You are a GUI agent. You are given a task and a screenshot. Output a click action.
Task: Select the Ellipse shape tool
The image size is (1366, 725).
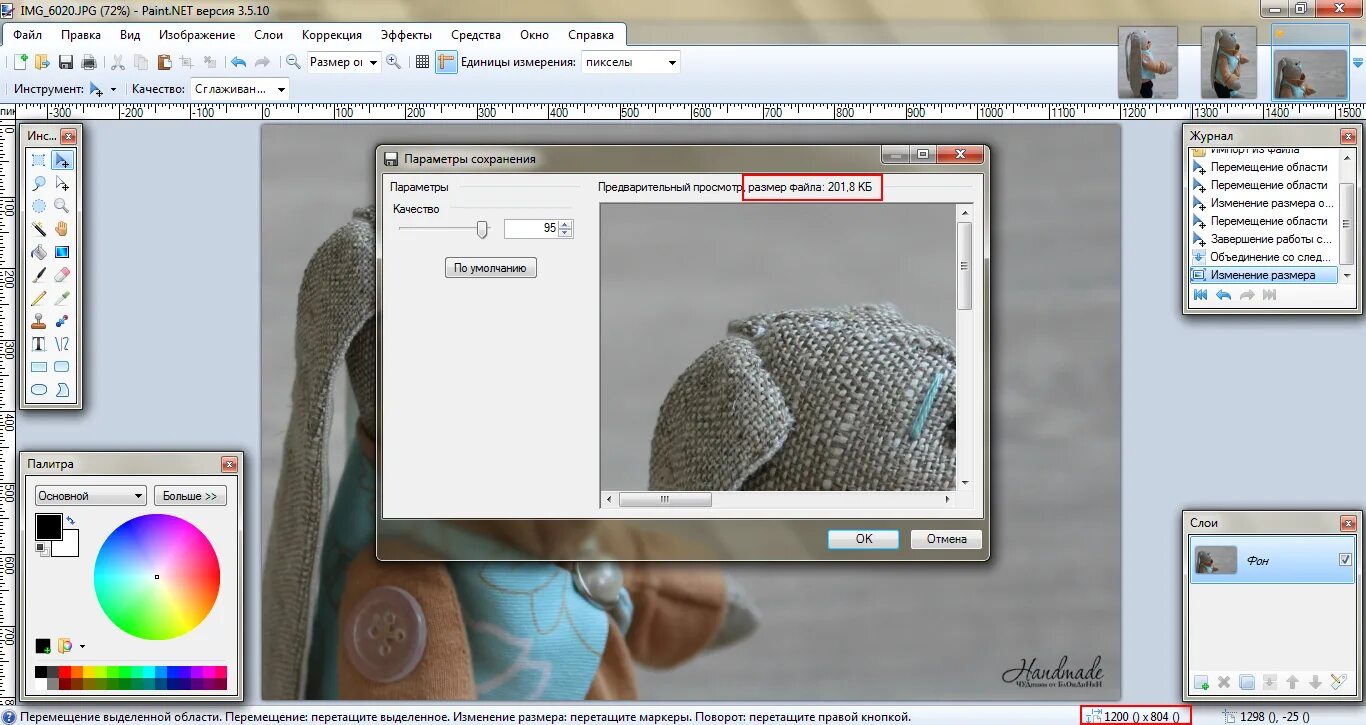(x=39, y=390)
